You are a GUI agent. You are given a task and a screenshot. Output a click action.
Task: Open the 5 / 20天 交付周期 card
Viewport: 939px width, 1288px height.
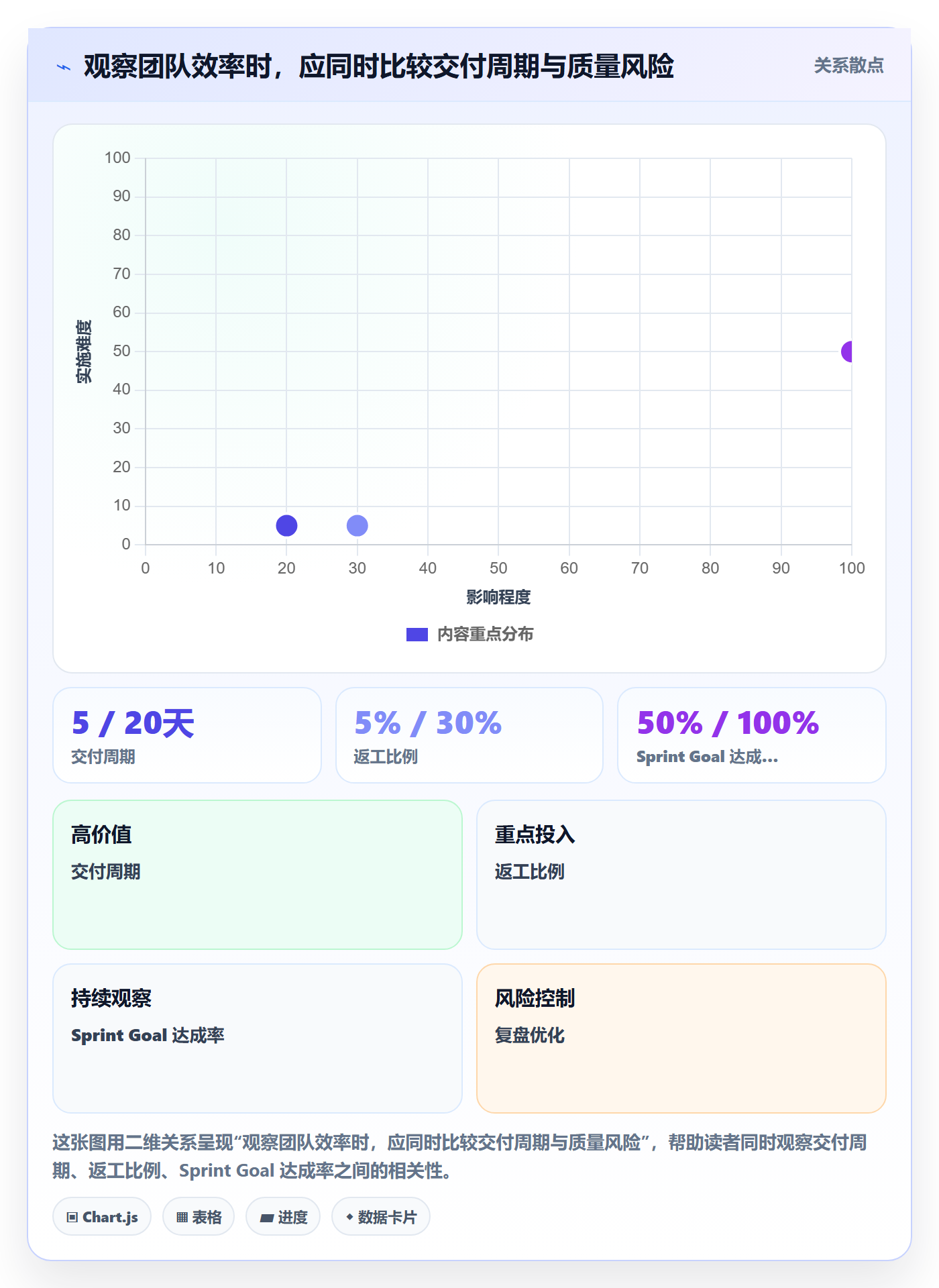coord(187,735)
